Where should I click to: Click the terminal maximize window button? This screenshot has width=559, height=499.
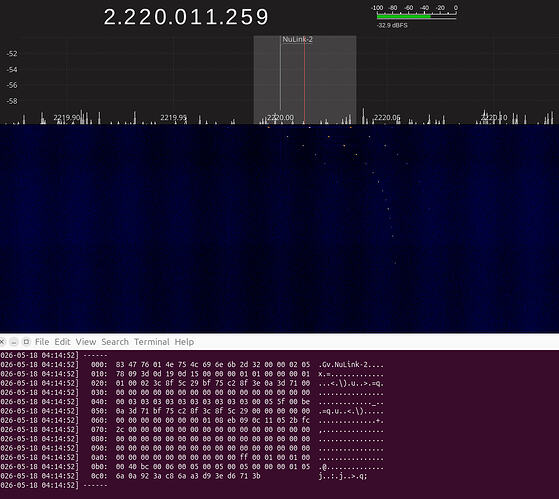click(26, 342)
